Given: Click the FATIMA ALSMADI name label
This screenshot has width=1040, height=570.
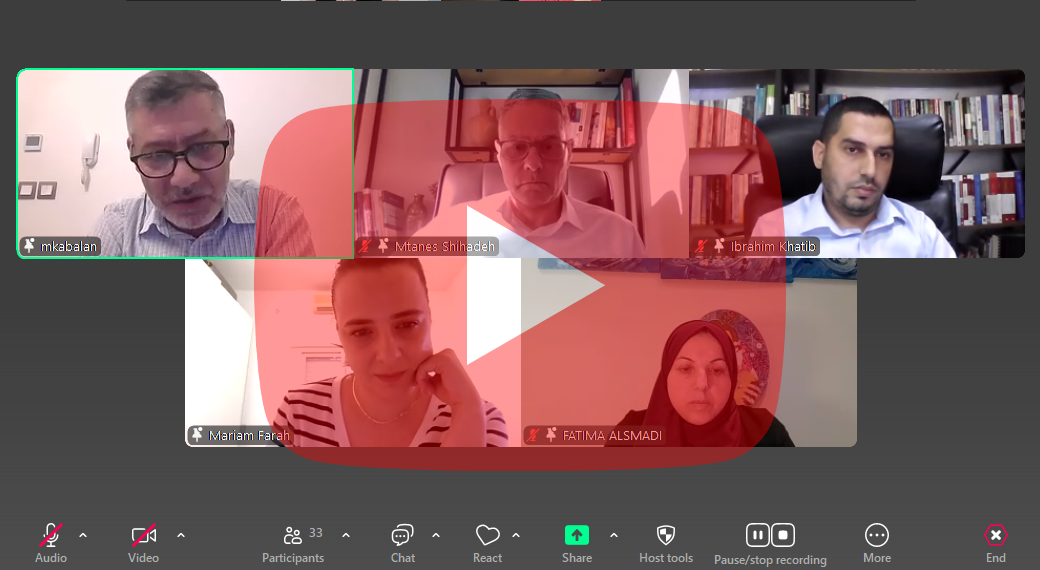Looking at the screenshot, I should coord(612,435).
